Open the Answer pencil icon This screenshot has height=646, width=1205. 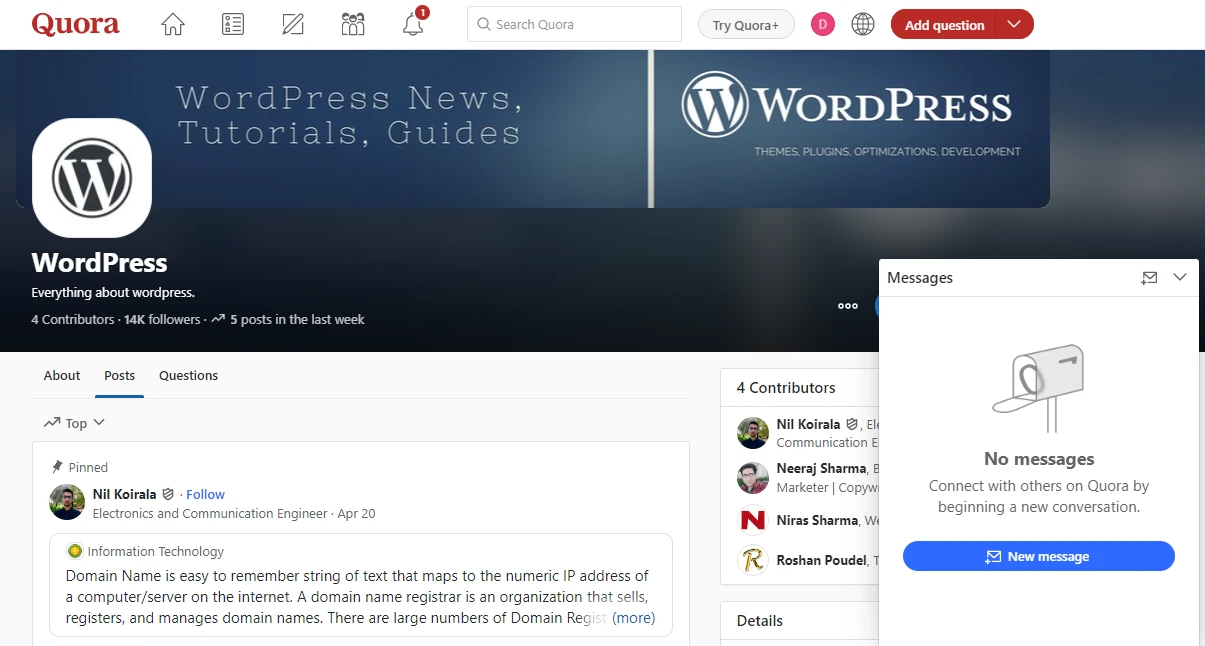[x=293, y=25]
